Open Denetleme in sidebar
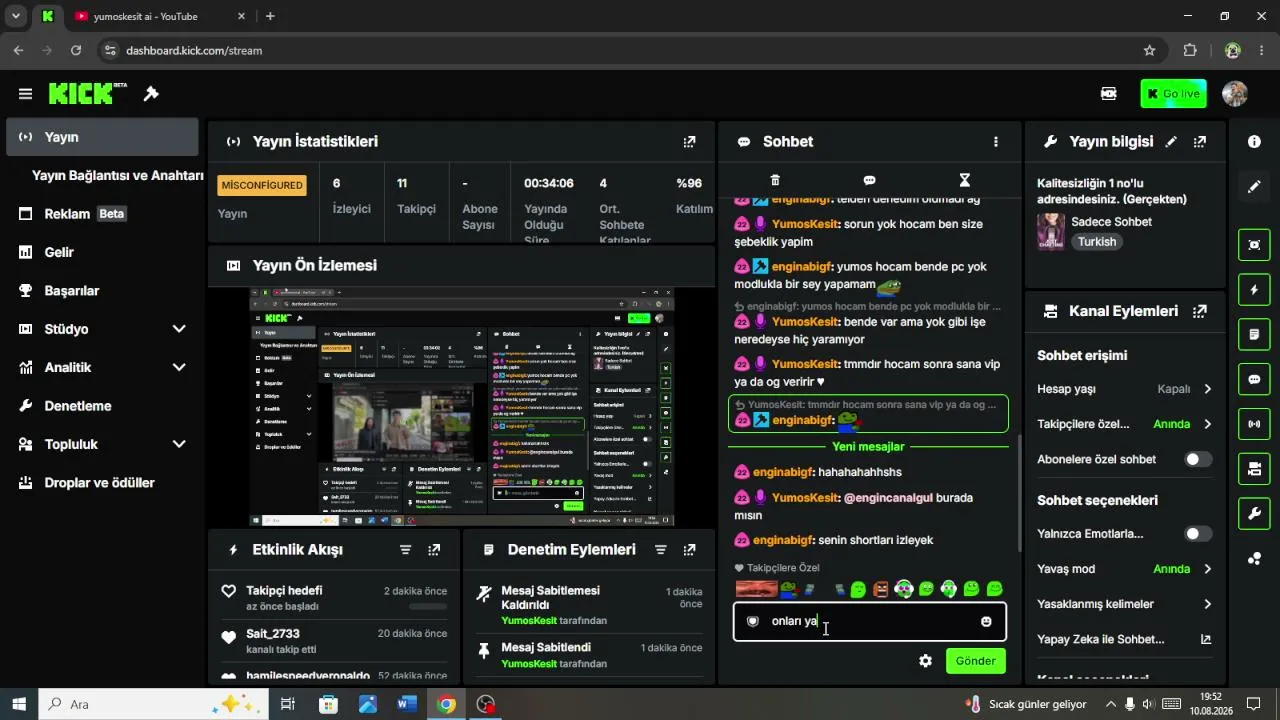The width and height of the screenshot is (1280, 720). [102, 406]
